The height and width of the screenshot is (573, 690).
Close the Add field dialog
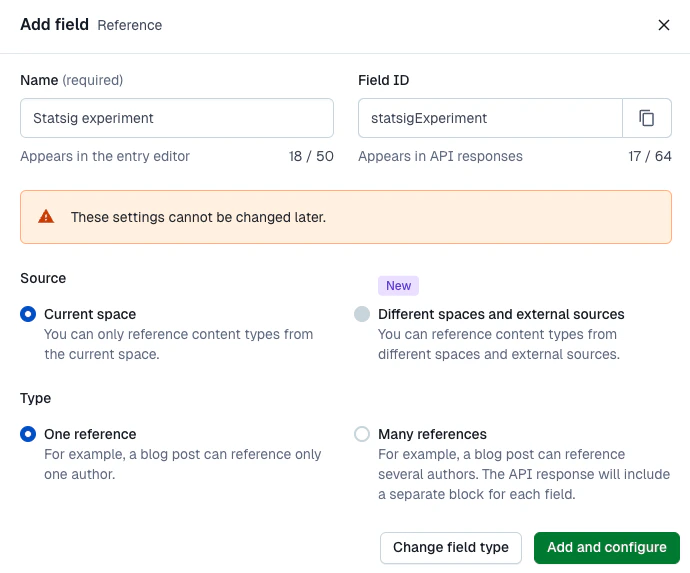pos(664,25)
